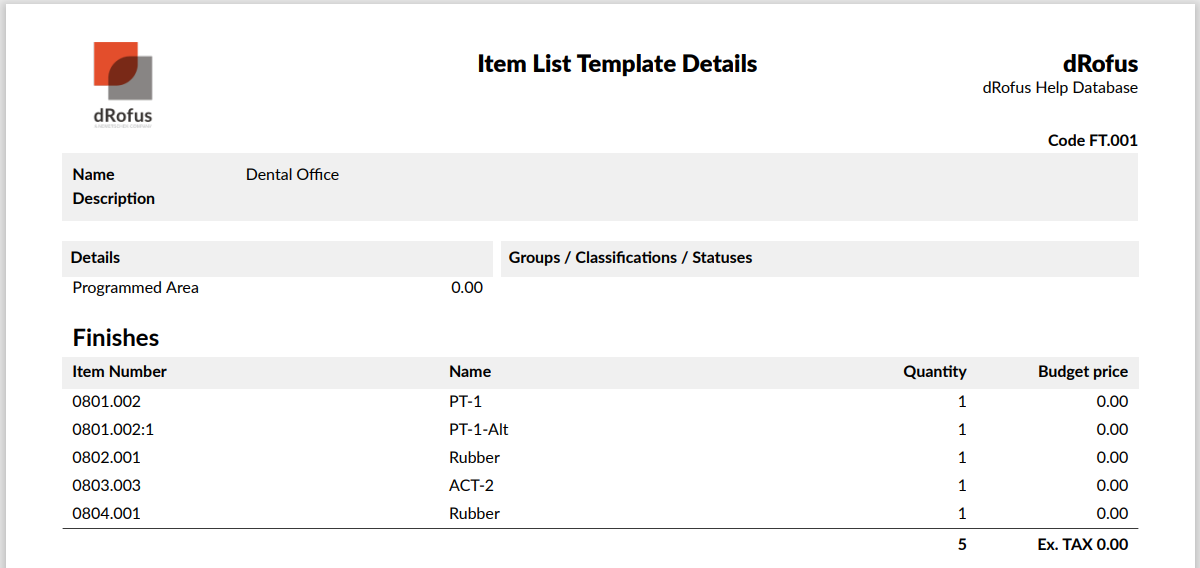Click the Name column header in Finishes table
This screenshot has height=568, width=1200.
470,372
